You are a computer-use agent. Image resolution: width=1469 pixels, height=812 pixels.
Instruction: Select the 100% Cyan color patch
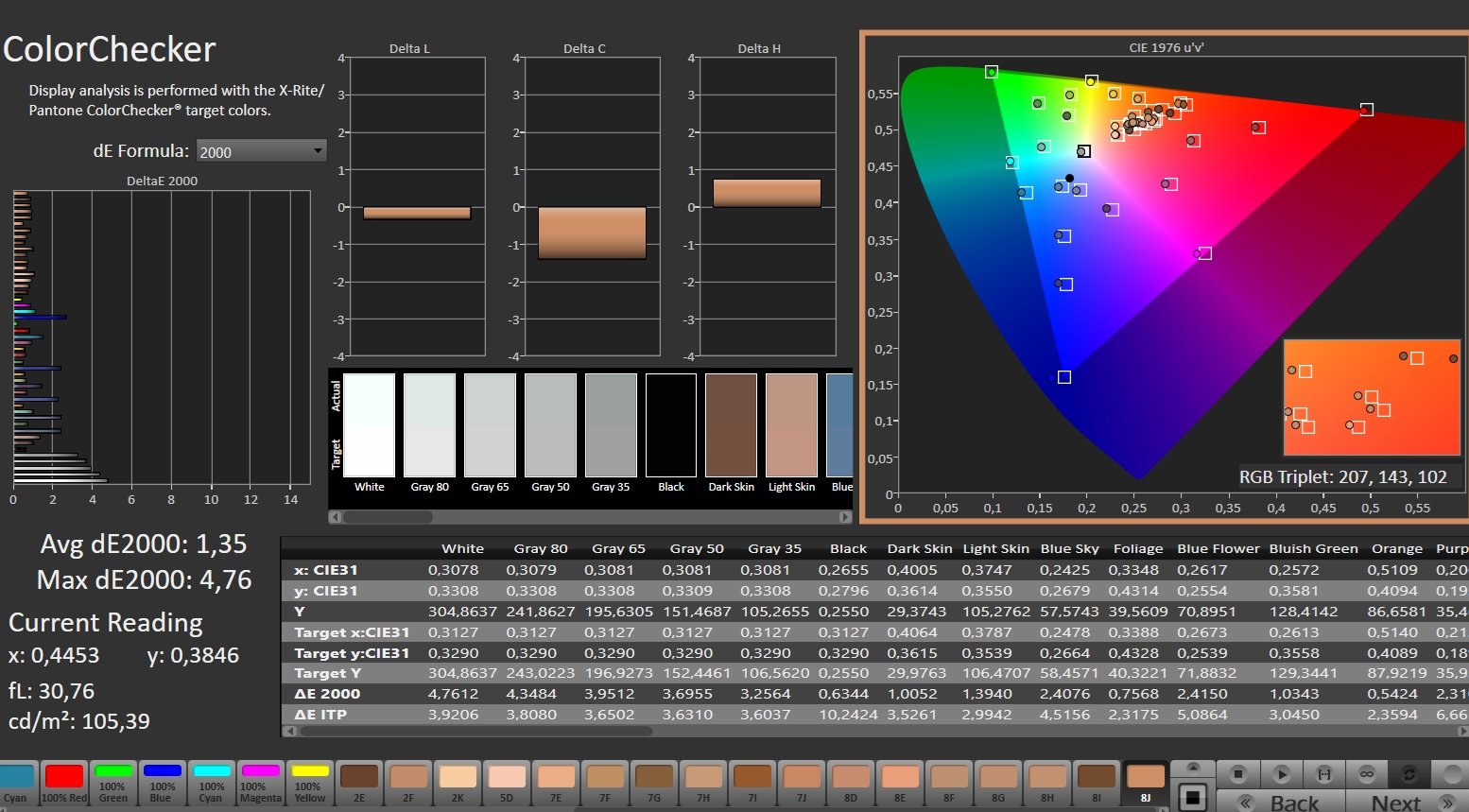coord(212,782)
